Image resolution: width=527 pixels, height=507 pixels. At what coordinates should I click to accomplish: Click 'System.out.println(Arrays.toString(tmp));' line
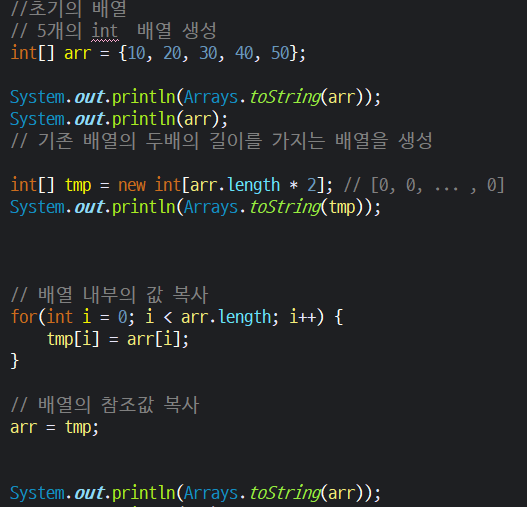click(195, 207)
